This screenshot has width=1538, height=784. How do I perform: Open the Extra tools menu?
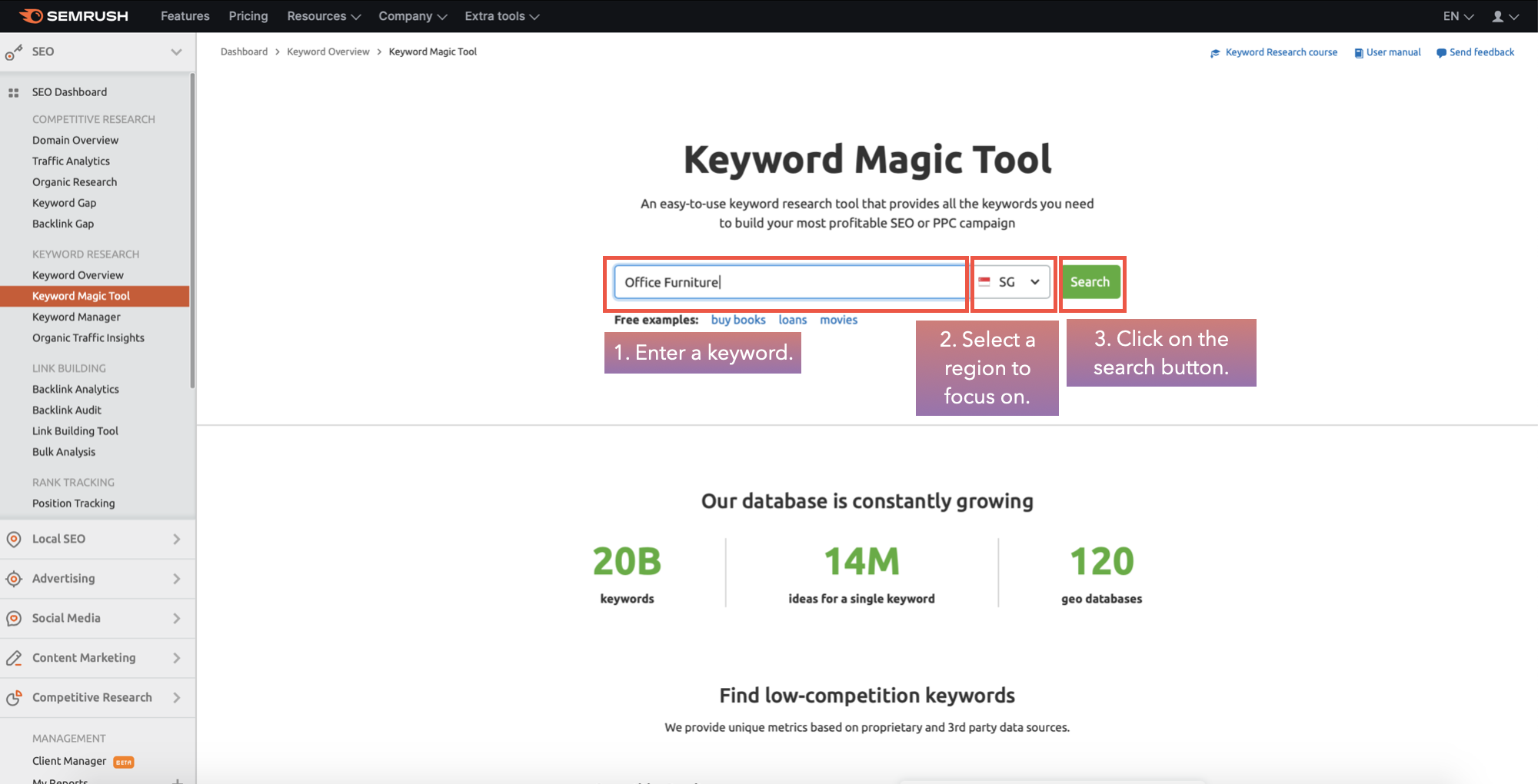click(502, 16)
